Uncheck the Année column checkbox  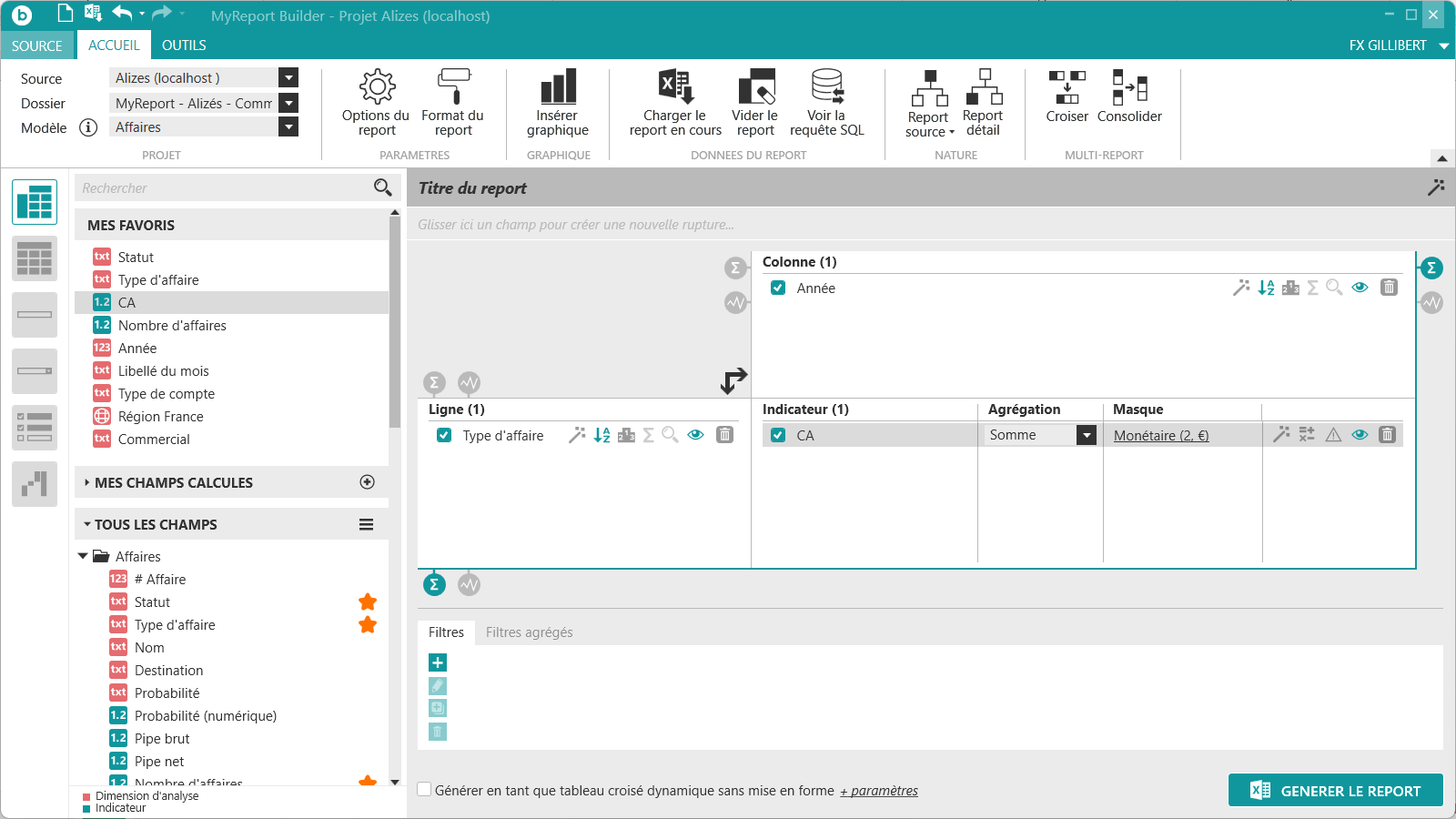tap(778, 288)
